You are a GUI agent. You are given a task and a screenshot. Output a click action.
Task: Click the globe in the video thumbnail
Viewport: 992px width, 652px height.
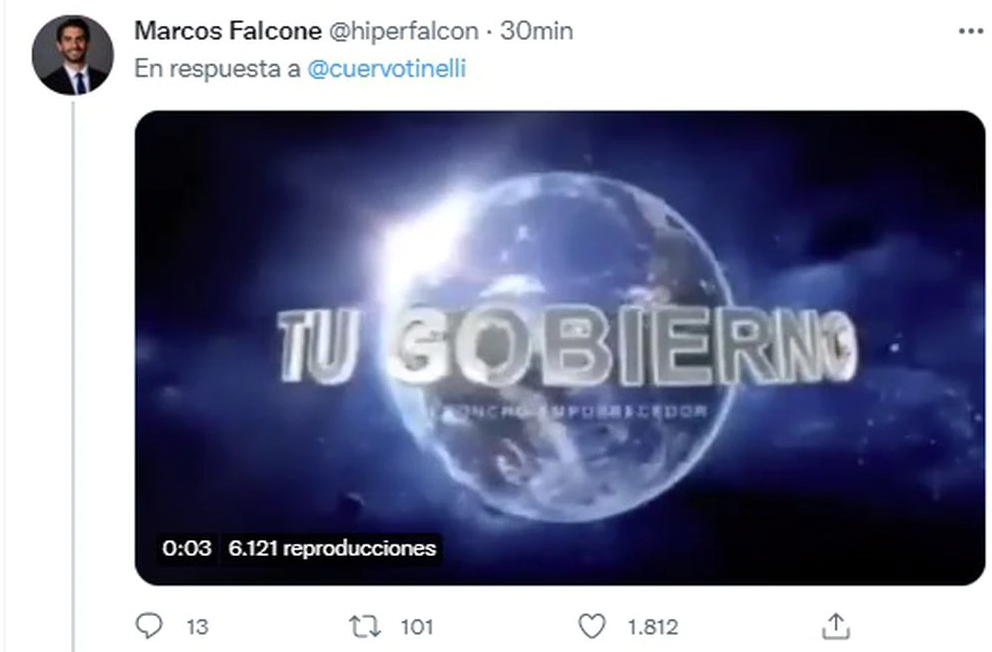coord(560,347)
